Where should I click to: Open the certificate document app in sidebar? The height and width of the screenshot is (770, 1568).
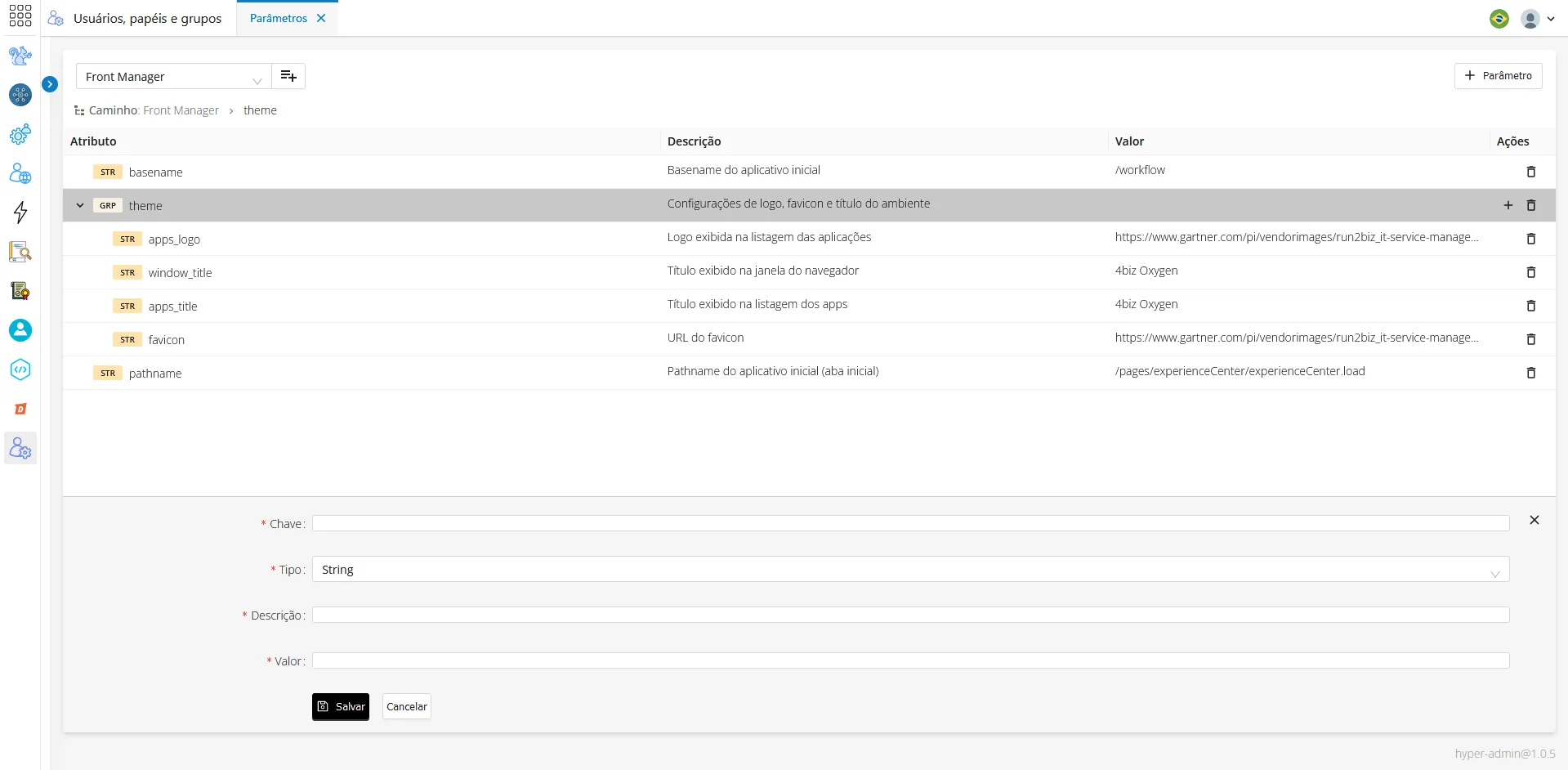(20, 291)
